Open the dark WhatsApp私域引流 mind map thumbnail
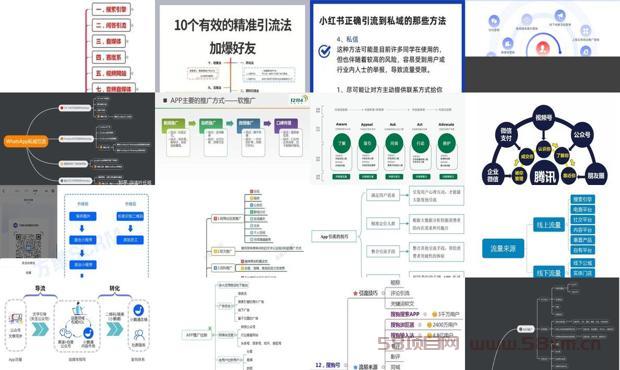The width and height of the screenshot is (620, 370). [x=77, y=139]
